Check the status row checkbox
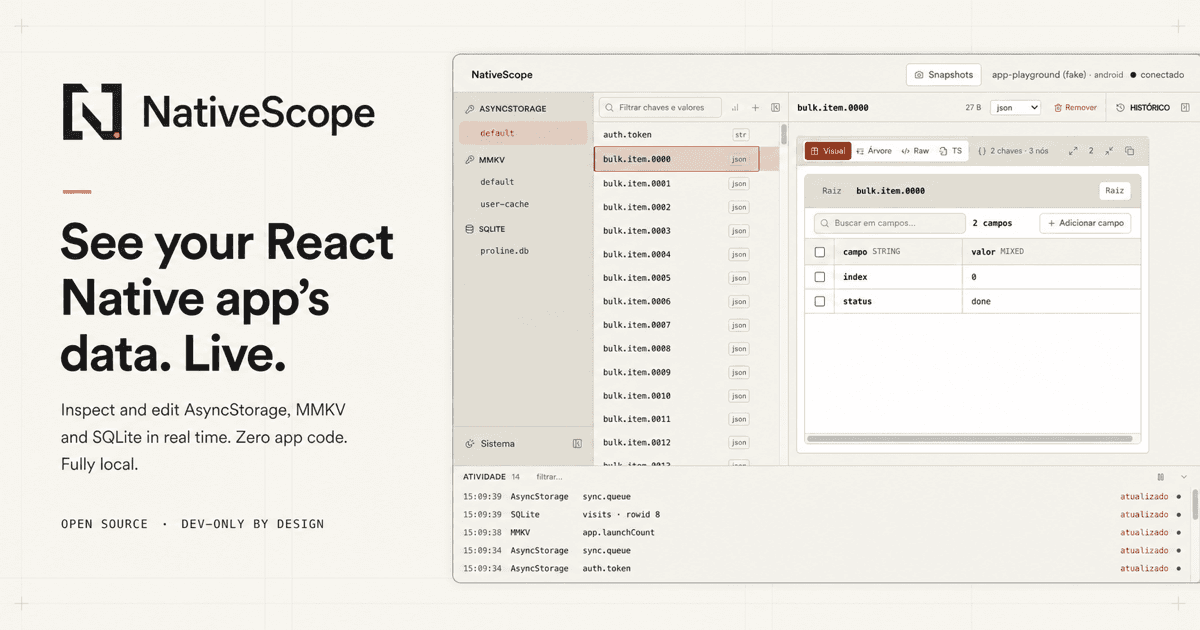Image resolution: width=1200 pixels, height=630 pixels. point(820,301)
